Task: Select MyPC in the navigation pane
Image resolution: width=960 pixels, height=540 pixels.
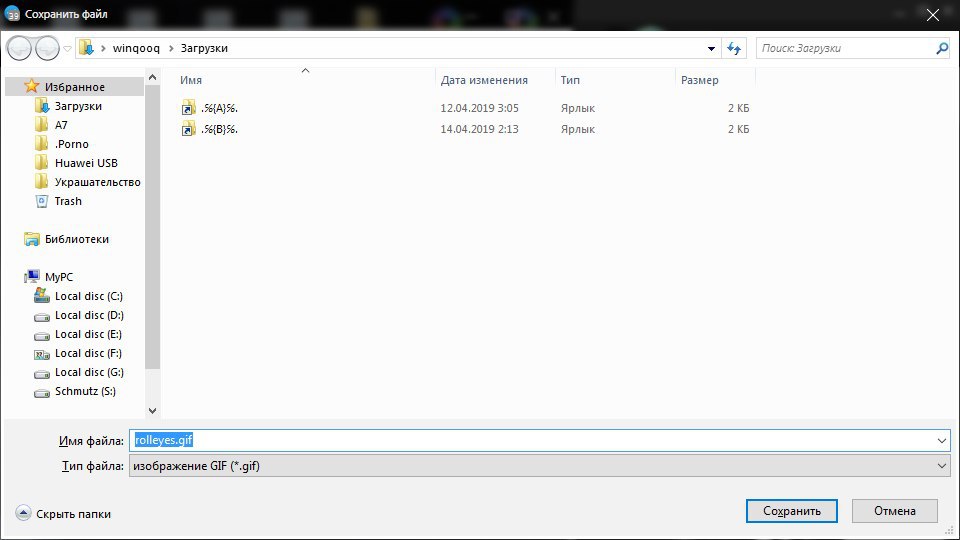Action: click(x=59, y=277)
